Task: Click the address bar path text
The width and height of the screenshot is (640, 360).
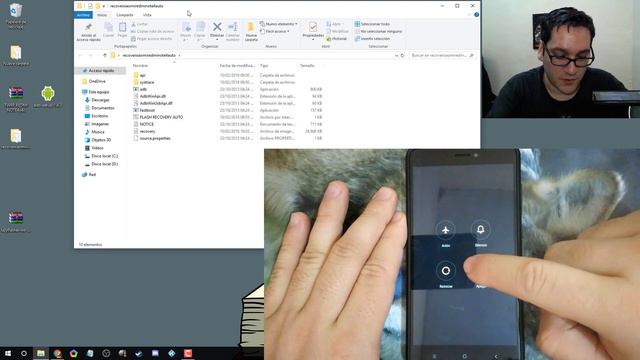Action: pos(149,56)
